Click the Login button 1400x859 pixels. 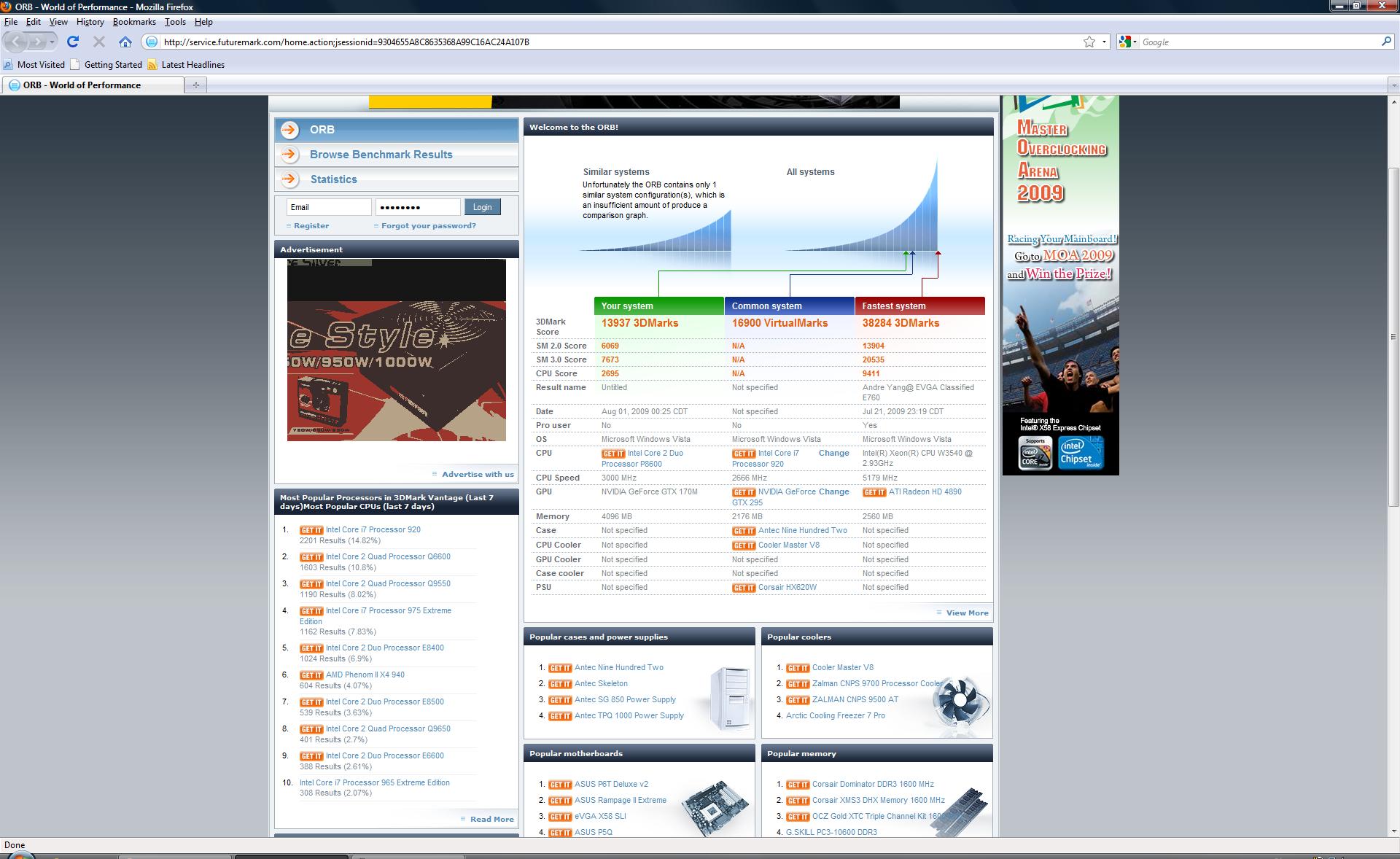pos(482,207)
